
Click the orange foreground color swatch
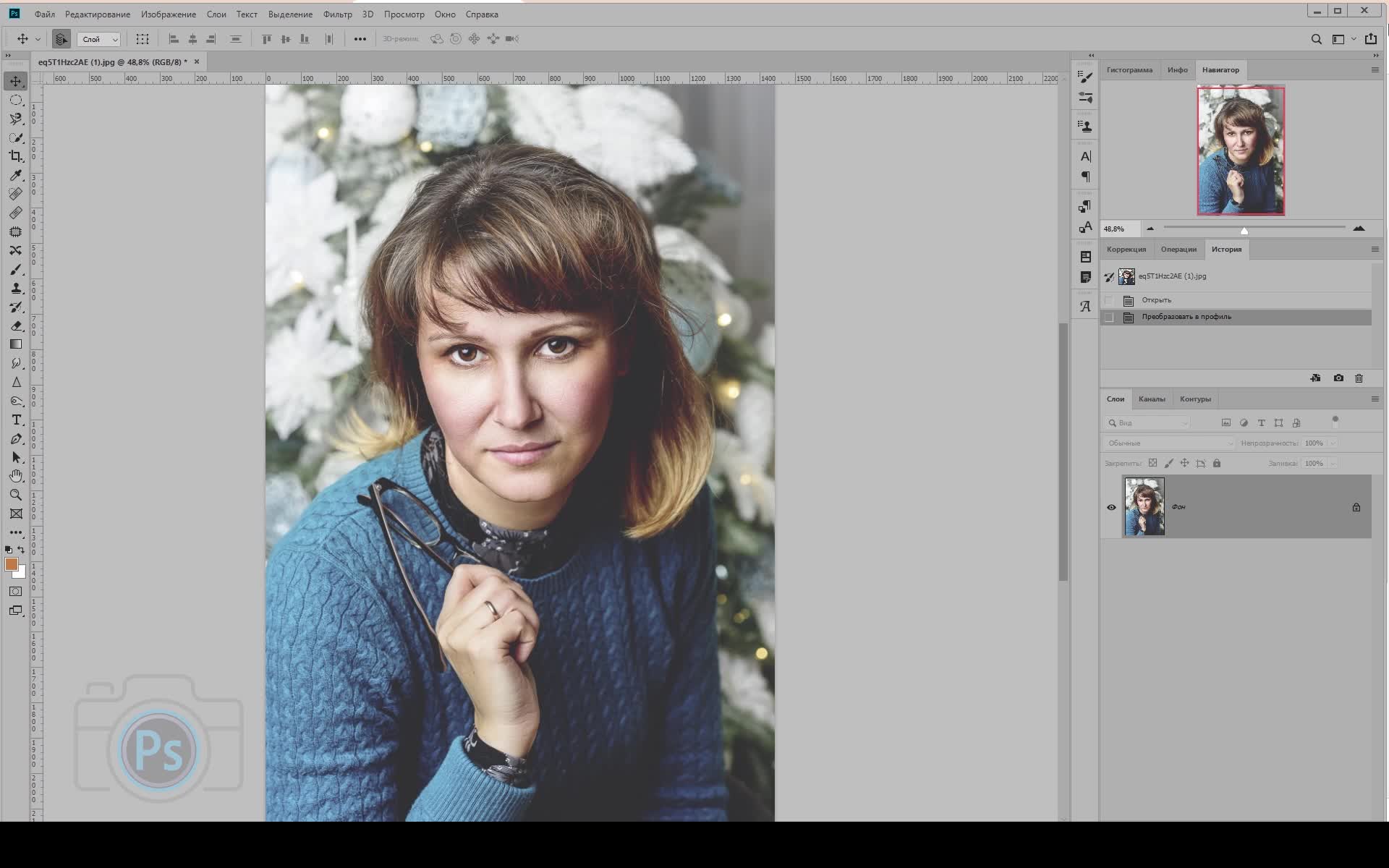coord(11,564)
